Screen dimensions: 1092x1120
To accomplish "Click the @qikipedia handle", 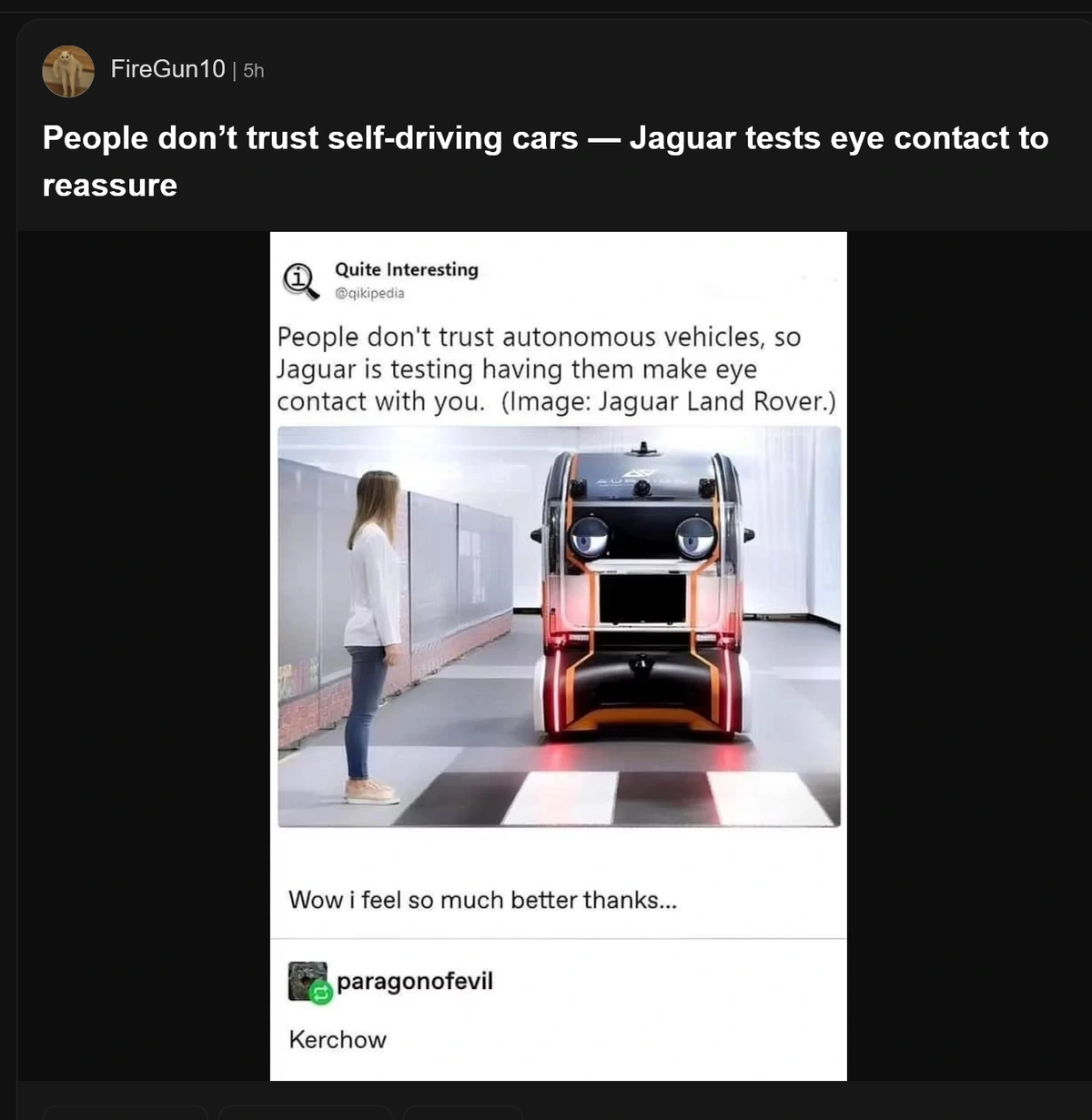I will click(x=369, y=293).
